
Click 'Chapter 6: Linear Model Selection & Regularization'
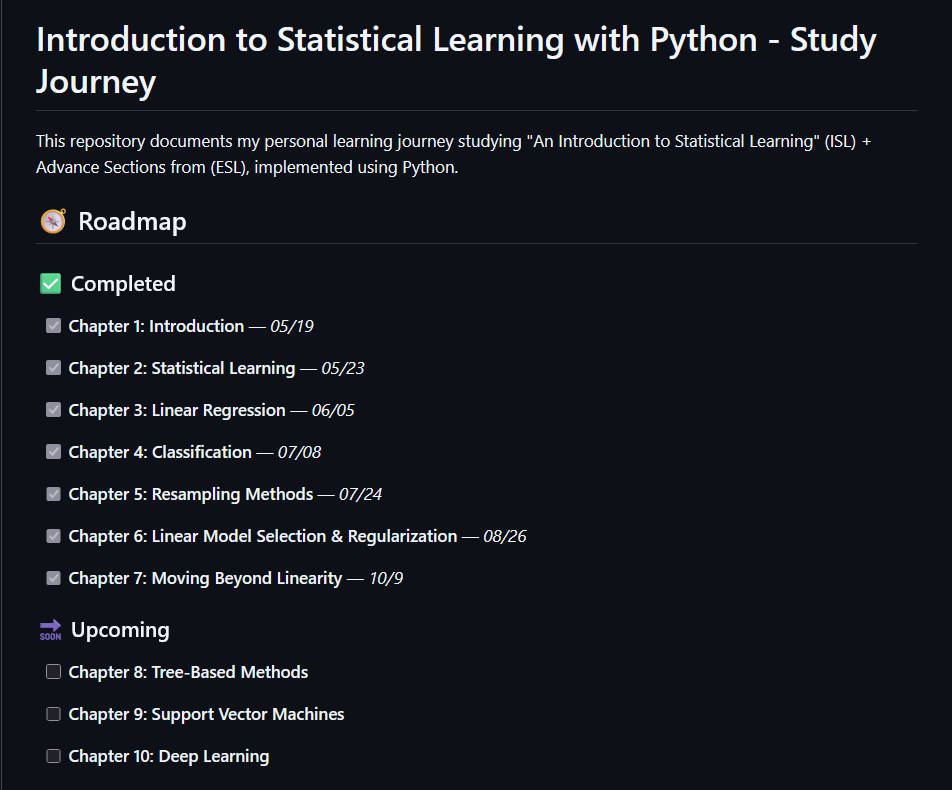tap(263, 536)
